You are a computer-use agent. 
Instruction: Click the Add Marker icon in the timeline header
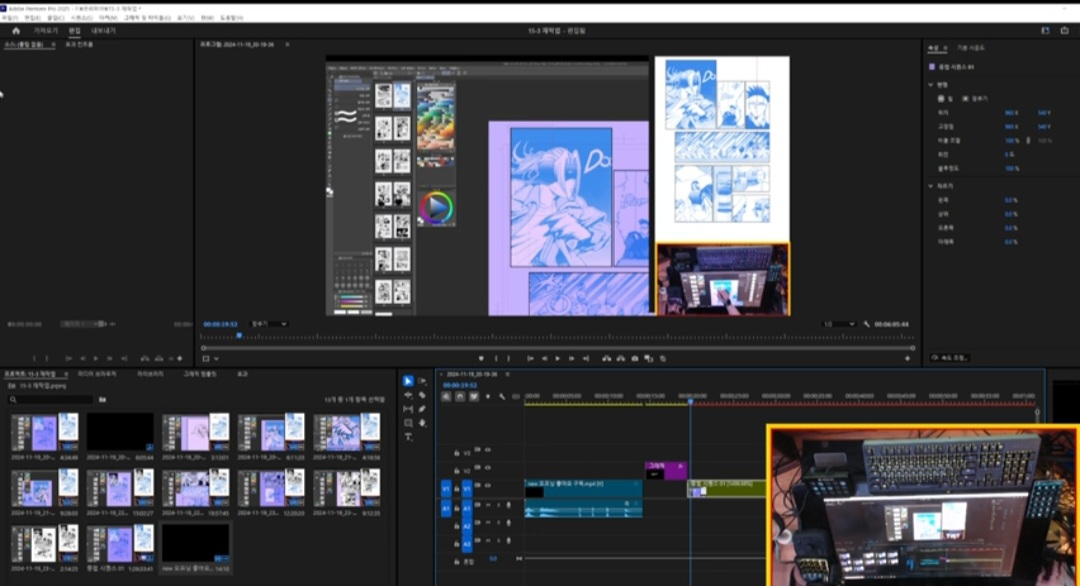click(x=488, y=397)
